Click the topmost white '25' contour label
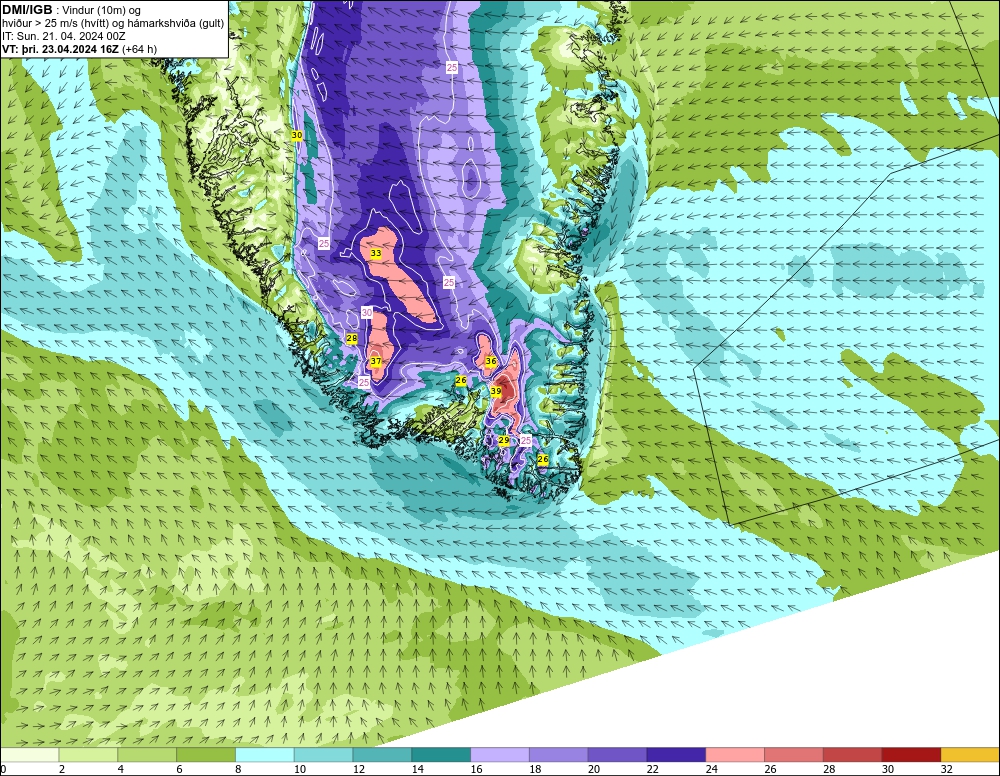 452,67
